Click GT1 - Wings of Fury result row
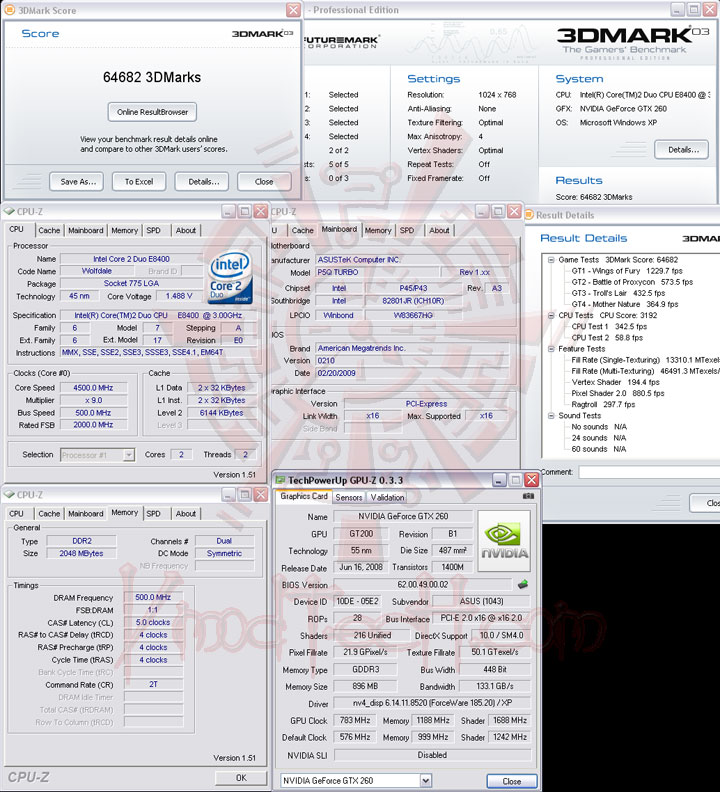 click(627, 271)
